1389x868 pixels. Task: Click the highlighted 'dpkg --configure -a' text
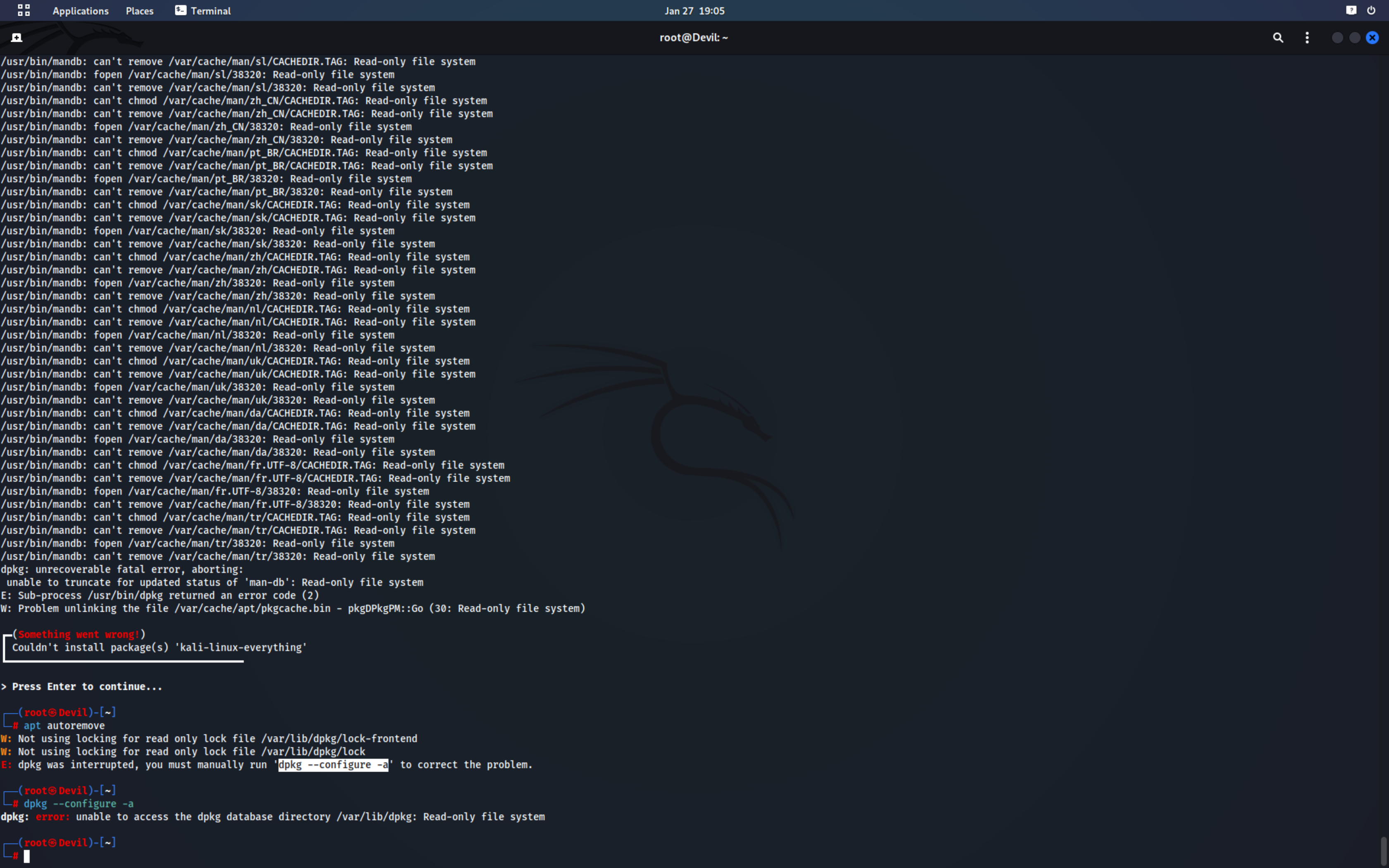[333, 765]
